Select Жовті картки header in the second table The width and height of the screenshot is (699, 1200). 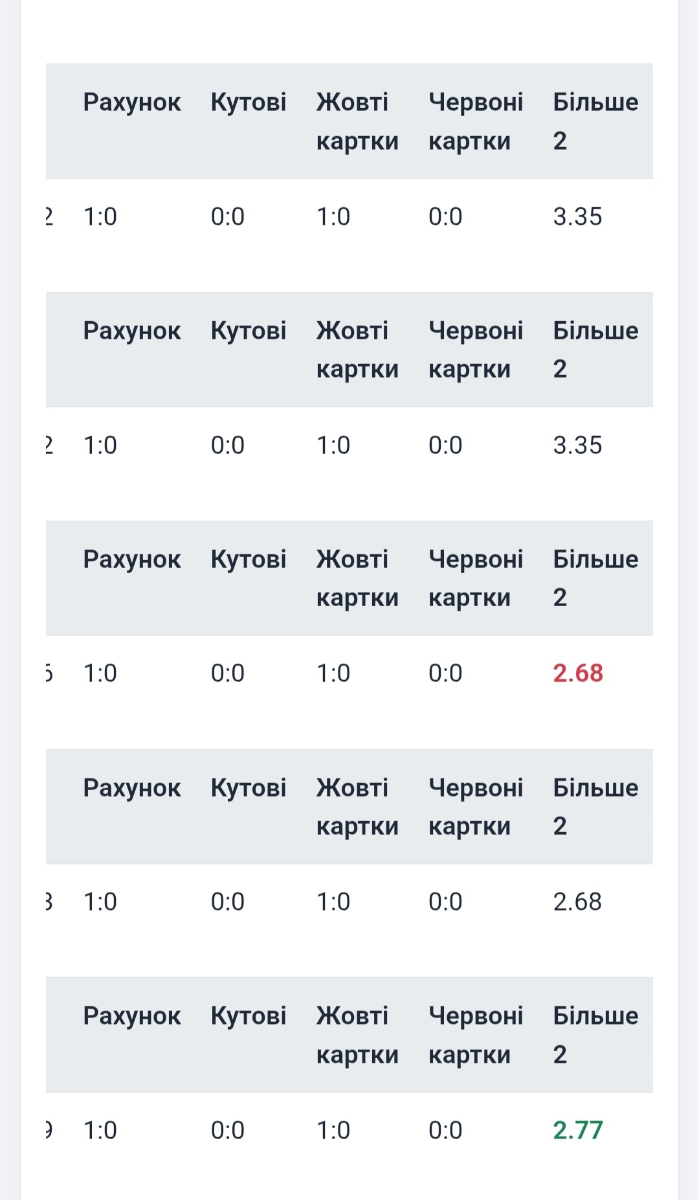coord(357,350)
